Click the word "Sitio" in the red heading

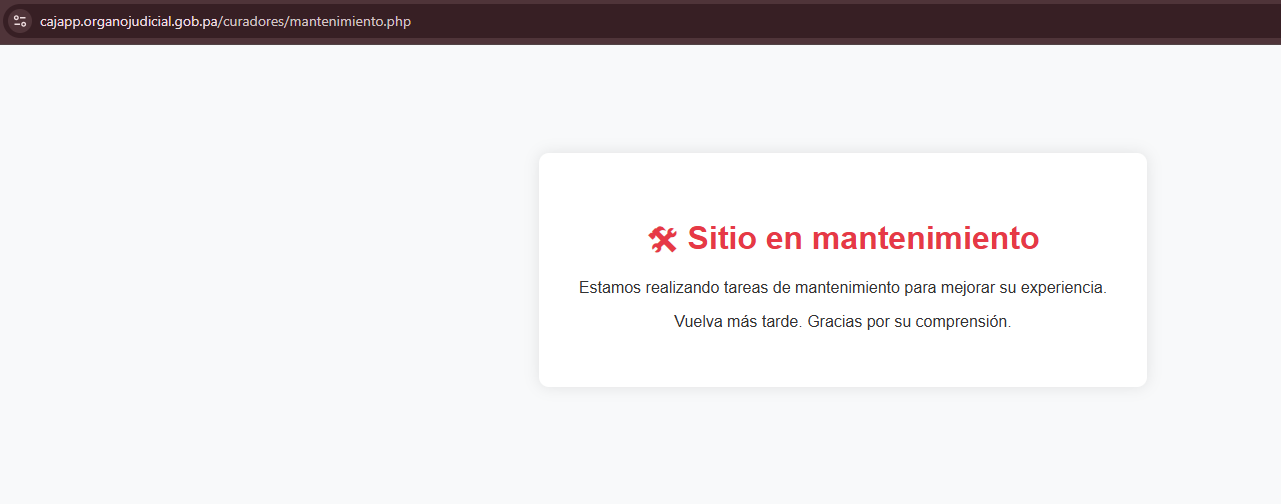(722, 238)
